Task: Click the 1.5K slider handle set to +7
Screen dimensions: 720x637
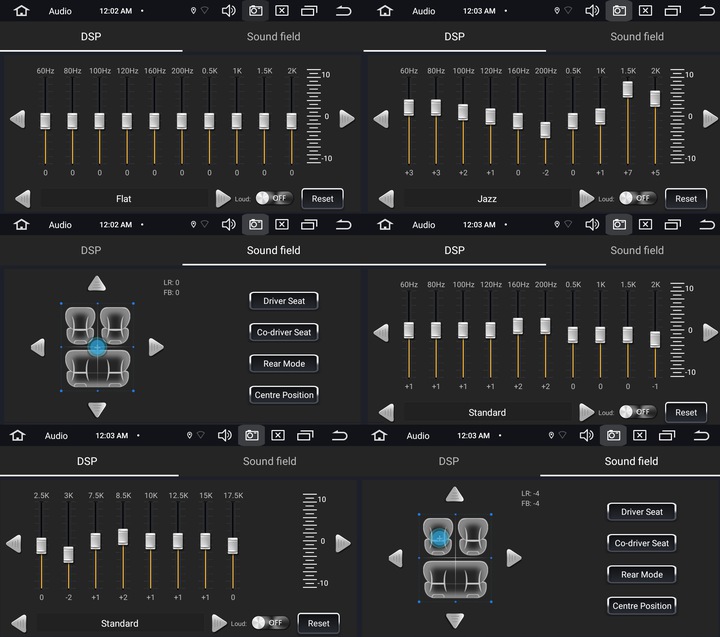Action: 628,89
